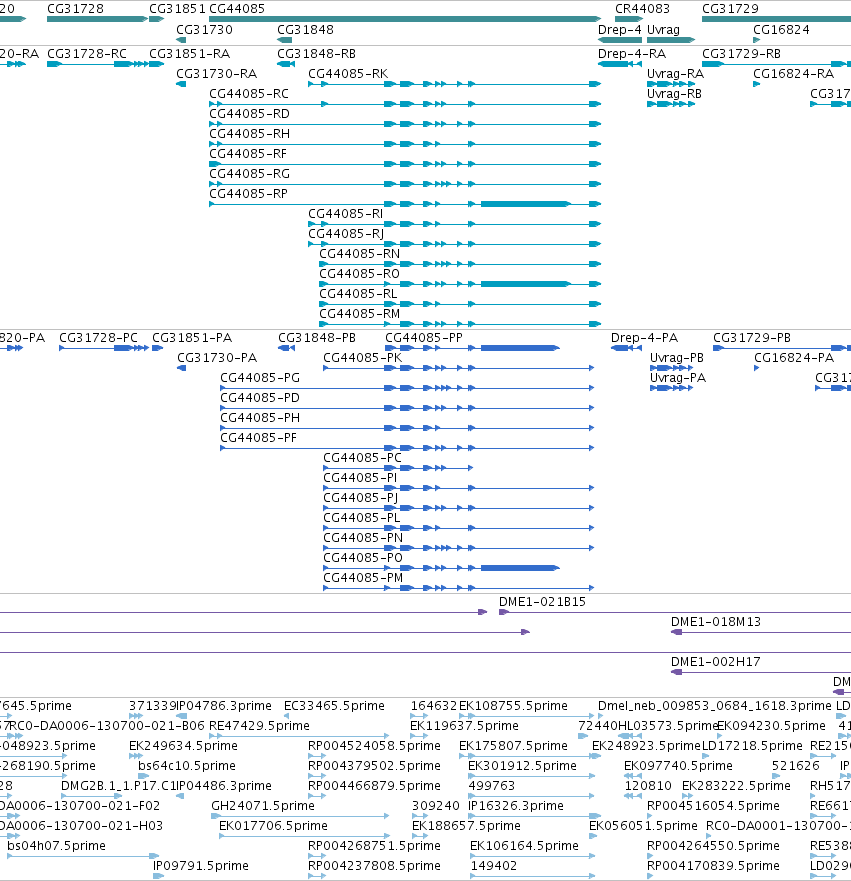Open transcript CG44085-RK
The image size is (851, 881).
coord(348,74)
